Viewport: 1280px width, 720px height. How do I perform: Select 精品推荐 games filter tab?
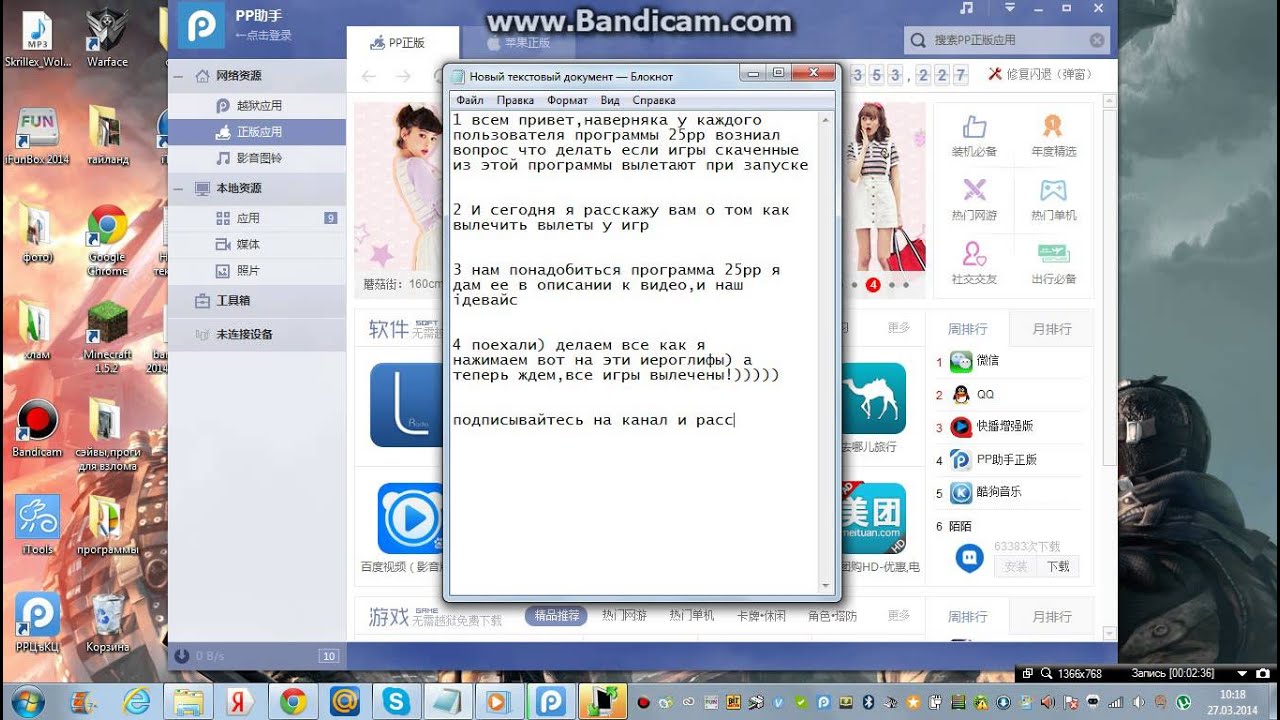click(x=556, y=615)
